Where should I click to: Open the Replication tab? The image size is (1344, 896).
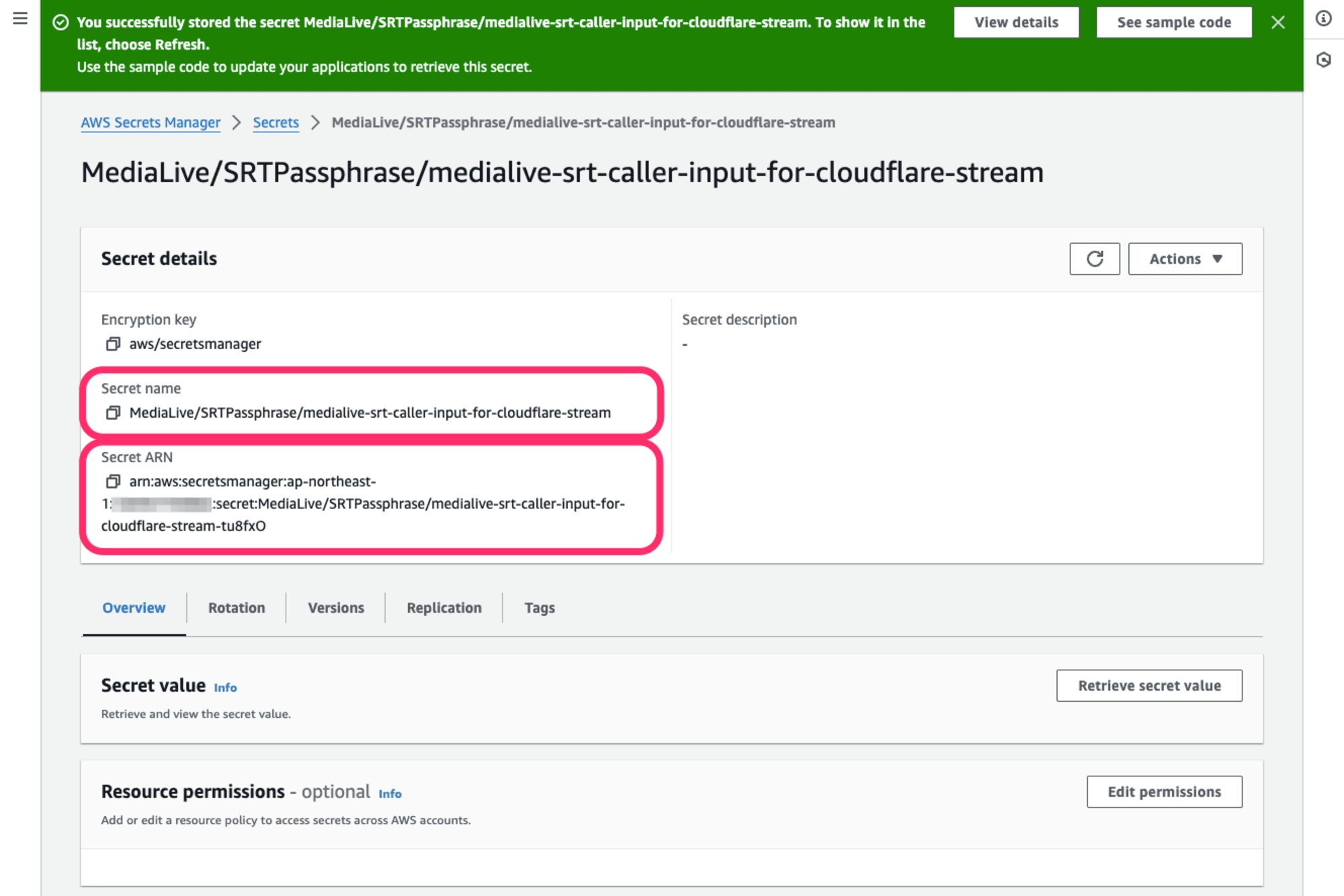pyautogui.click(x=444, y=607)
